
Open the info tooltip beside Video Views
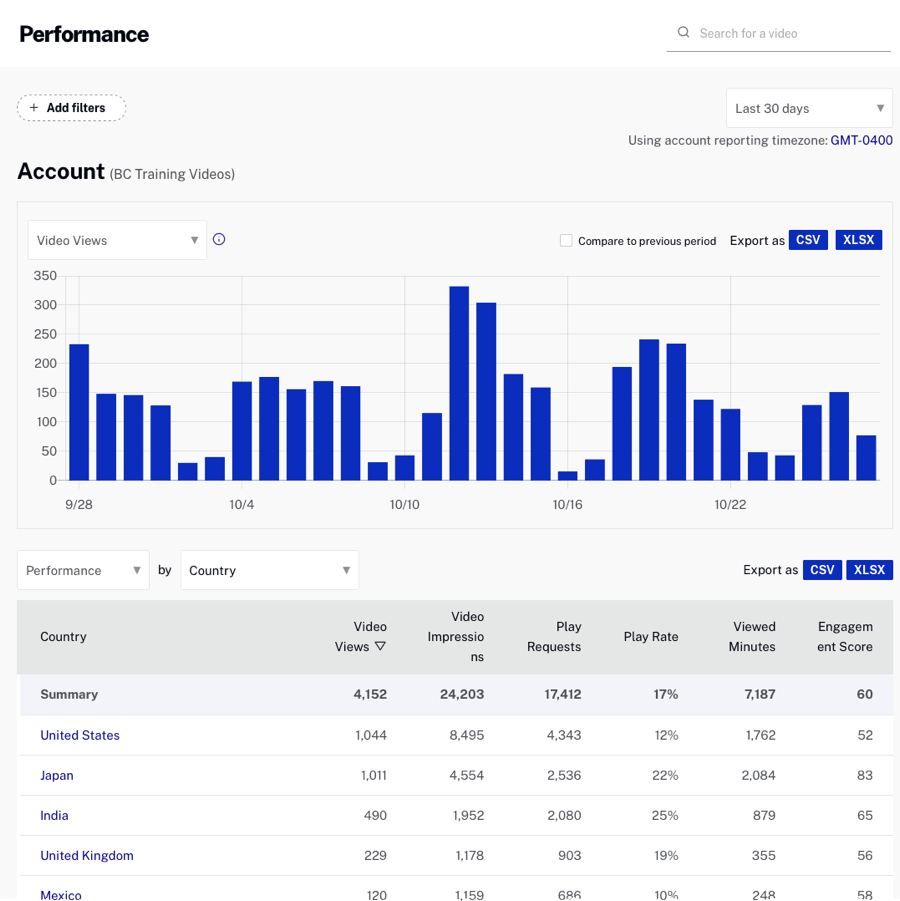pos(219,240)
